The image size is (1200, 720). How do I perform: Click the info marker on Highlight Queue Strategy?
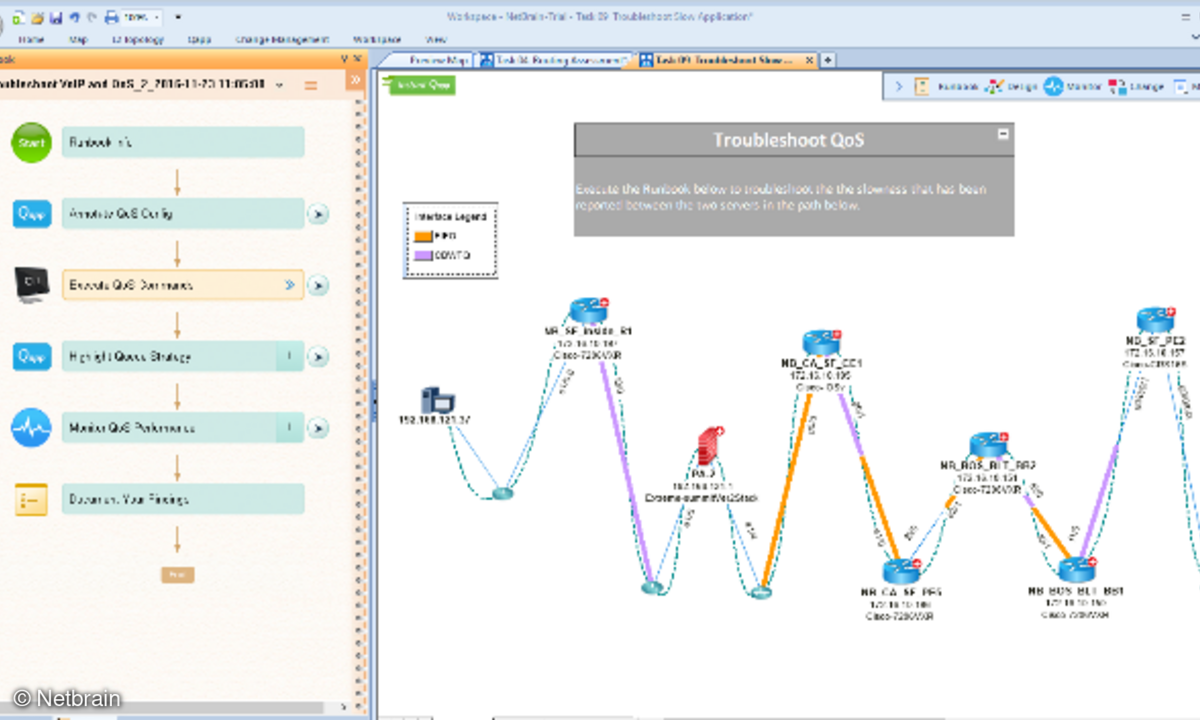click(x=289, y=357)
